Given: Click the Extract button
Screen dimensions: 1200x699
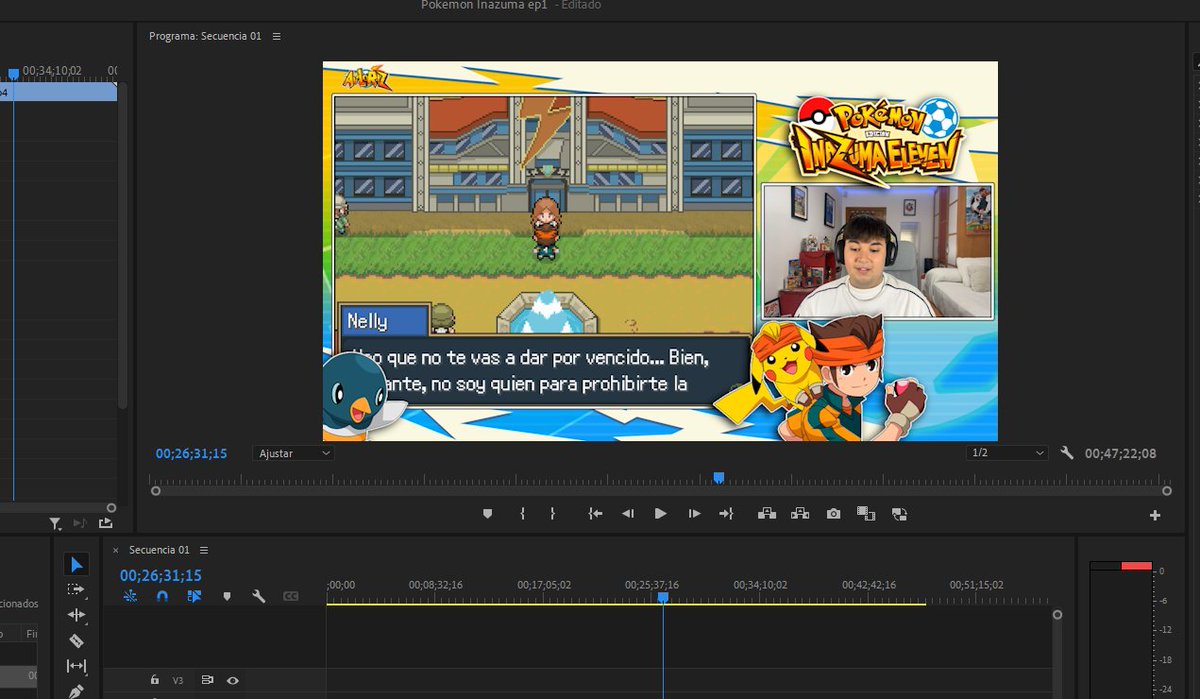Looking at the screenshot, I should (800, 514).
